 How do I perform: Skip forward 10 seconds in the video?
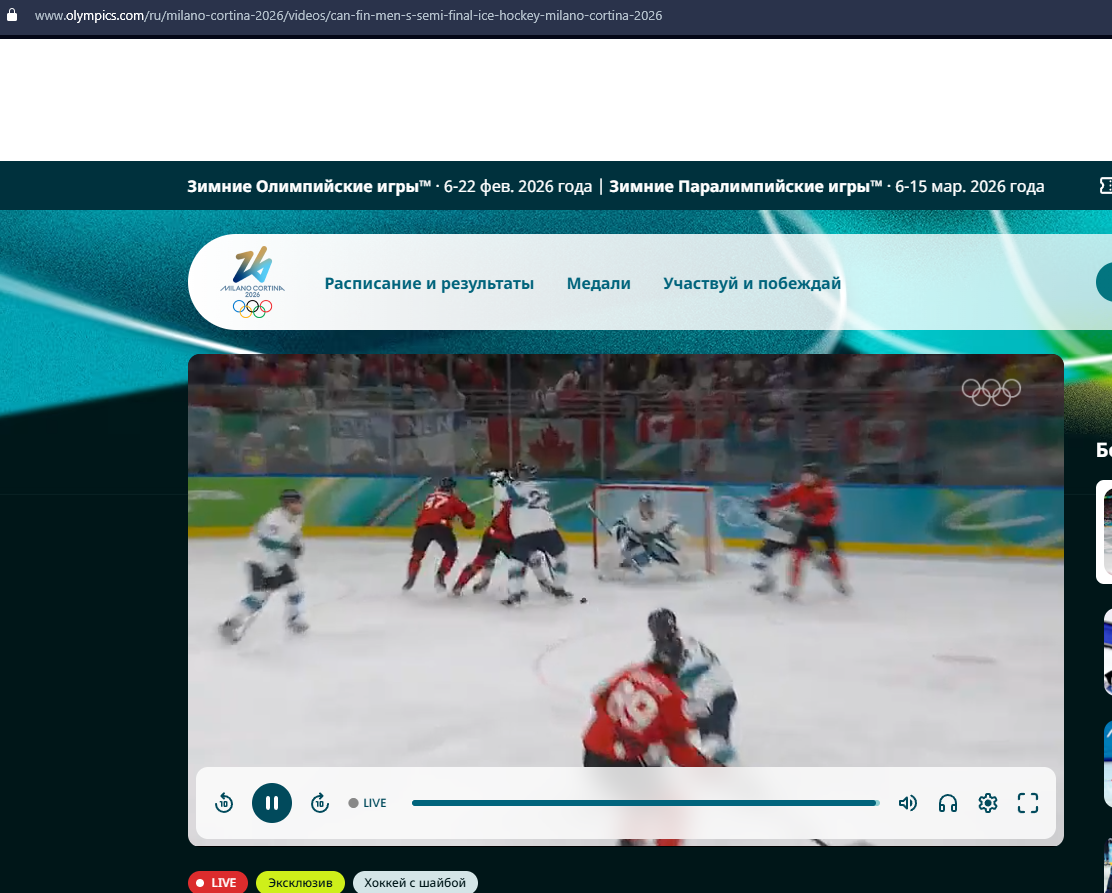[320, 803]
